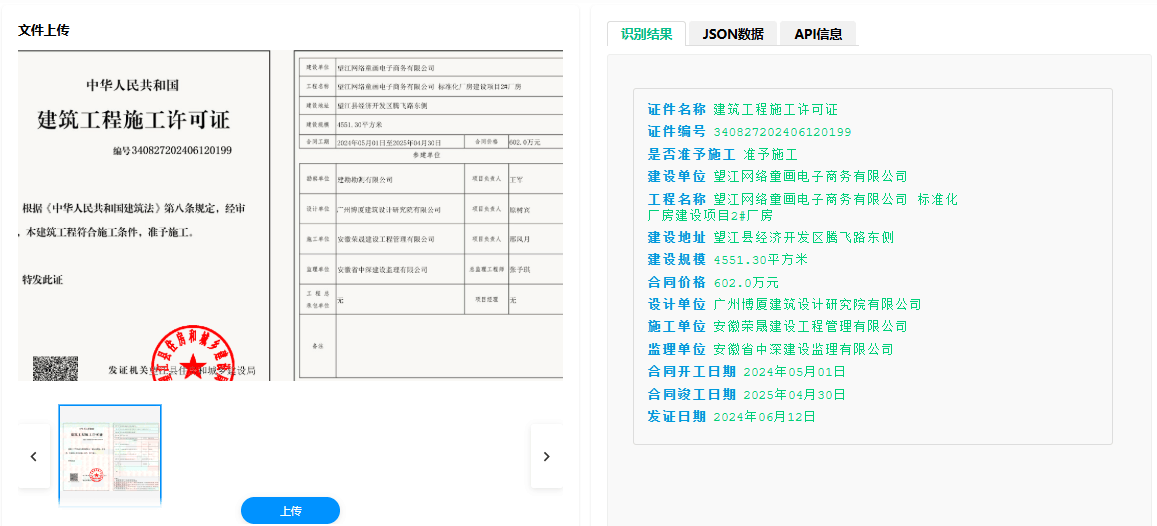Select the 监理单位 value 安徽省中深建设监理有限公司
Viewport: 1157px width, 526px height.
tap(804, 349)
